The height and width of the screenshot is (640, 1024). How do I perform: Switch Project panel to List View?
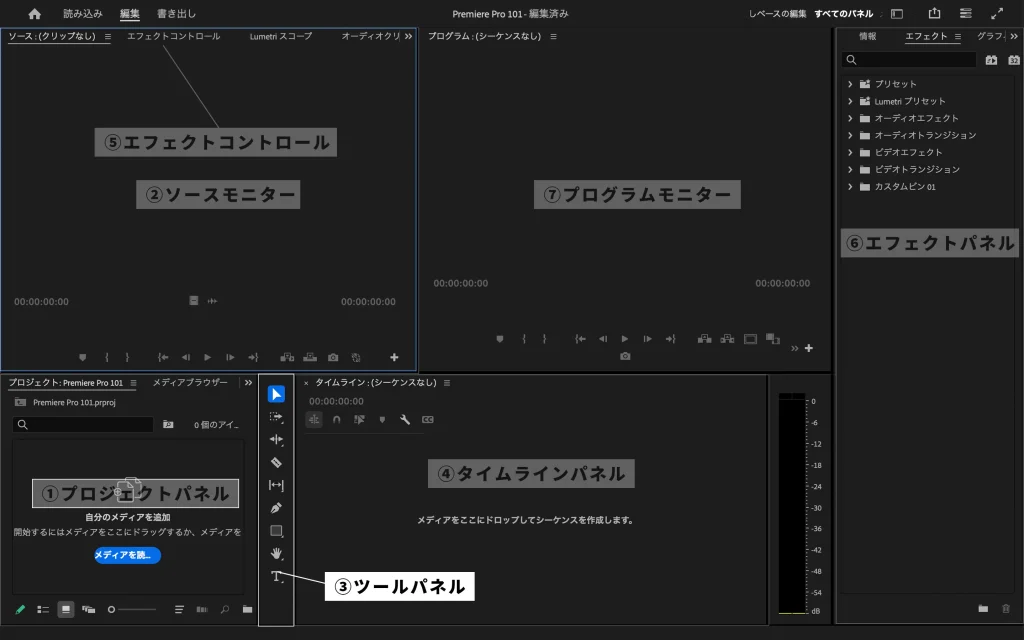(42, 608)
